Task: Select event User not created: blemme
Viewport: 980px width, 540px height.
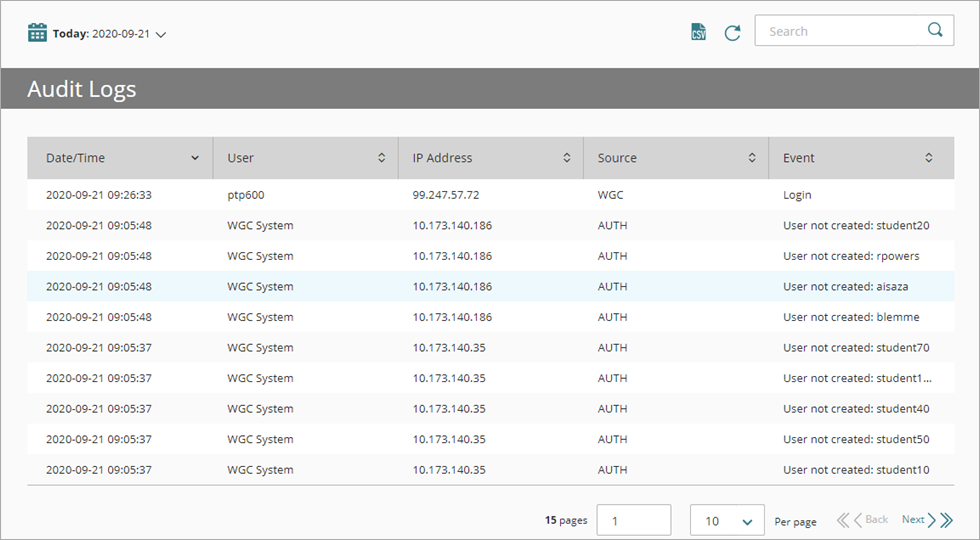Action: (x=851, y=318)
